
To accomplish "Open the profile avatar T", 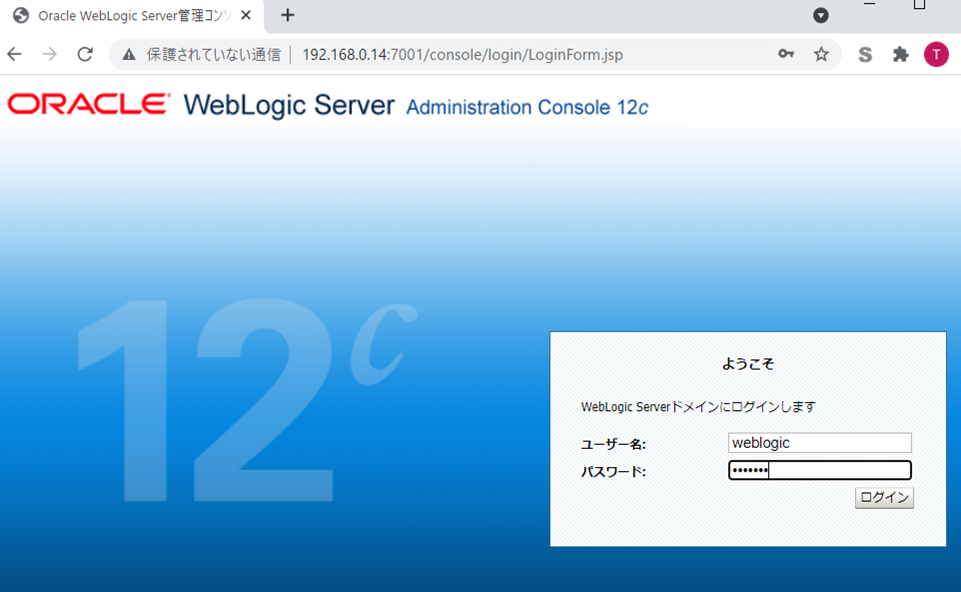I will coord(935,55).
